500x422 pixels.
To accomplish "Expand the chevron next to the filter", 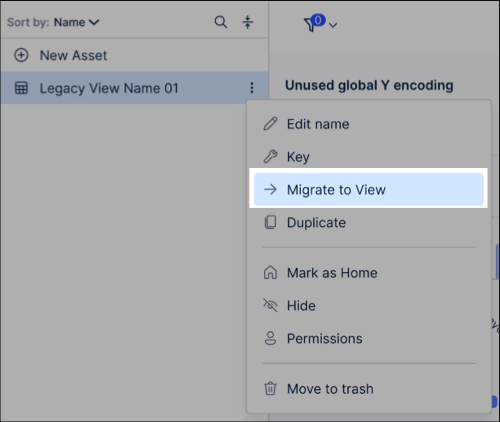I will pyautogui.click(x=333, y=25).
